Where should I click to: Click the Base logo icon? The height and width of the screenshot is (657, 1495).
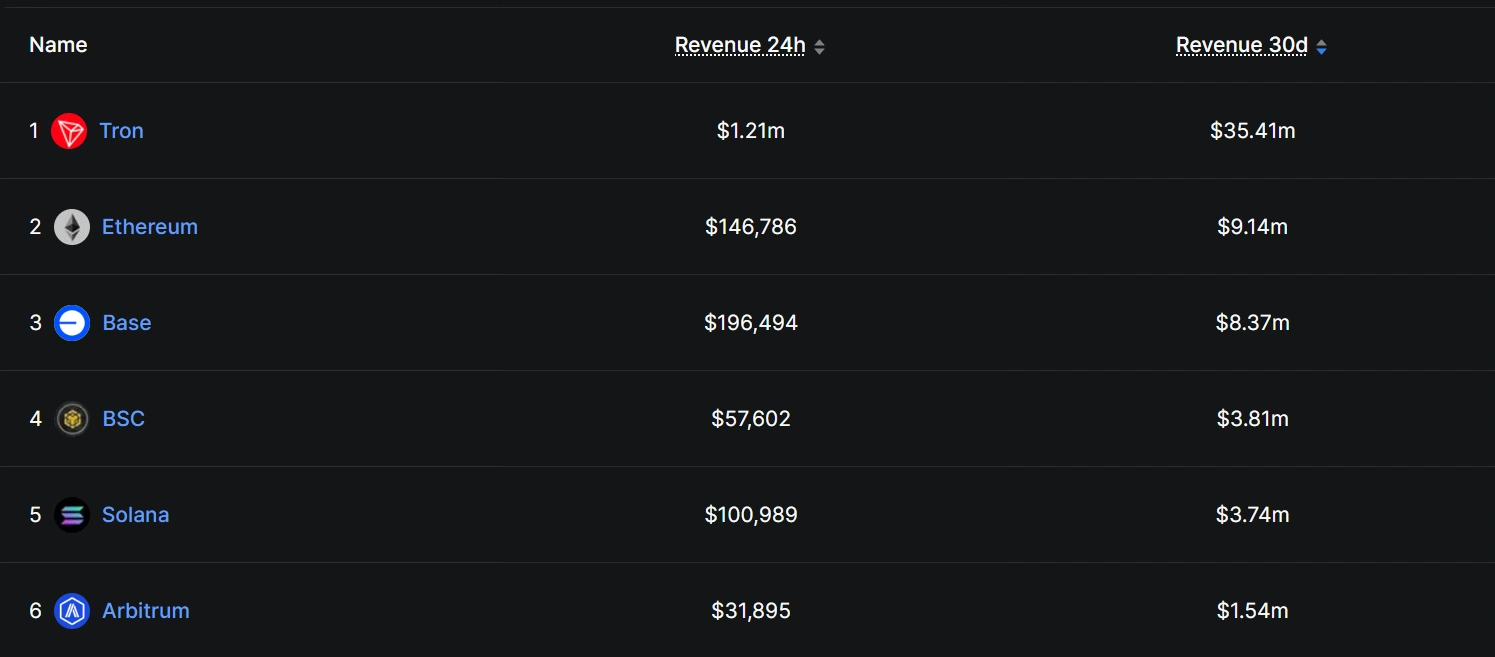click(x=72, y=323)
